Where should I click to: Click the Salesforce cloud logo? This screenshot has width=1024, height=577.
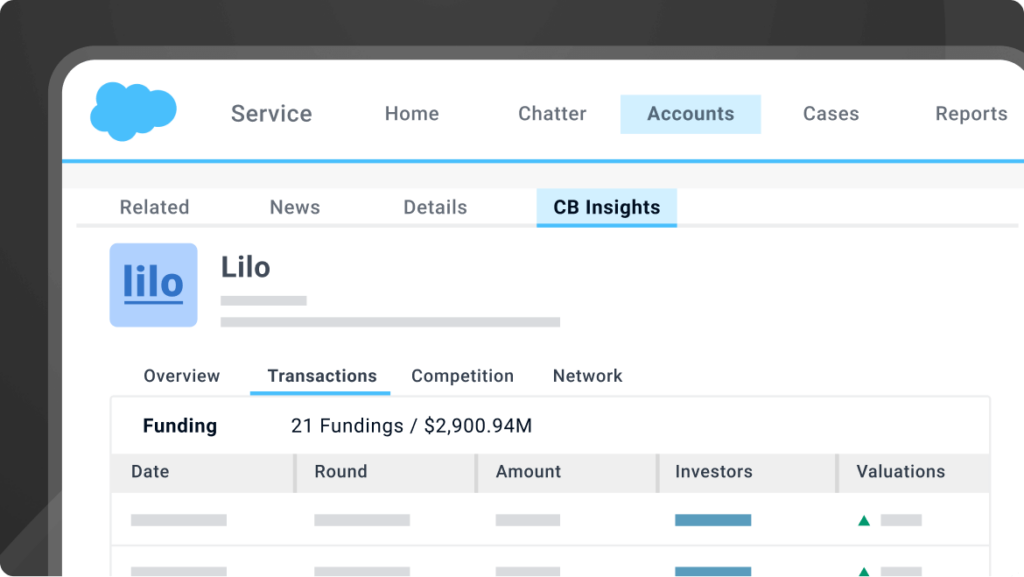pos(133,111)
